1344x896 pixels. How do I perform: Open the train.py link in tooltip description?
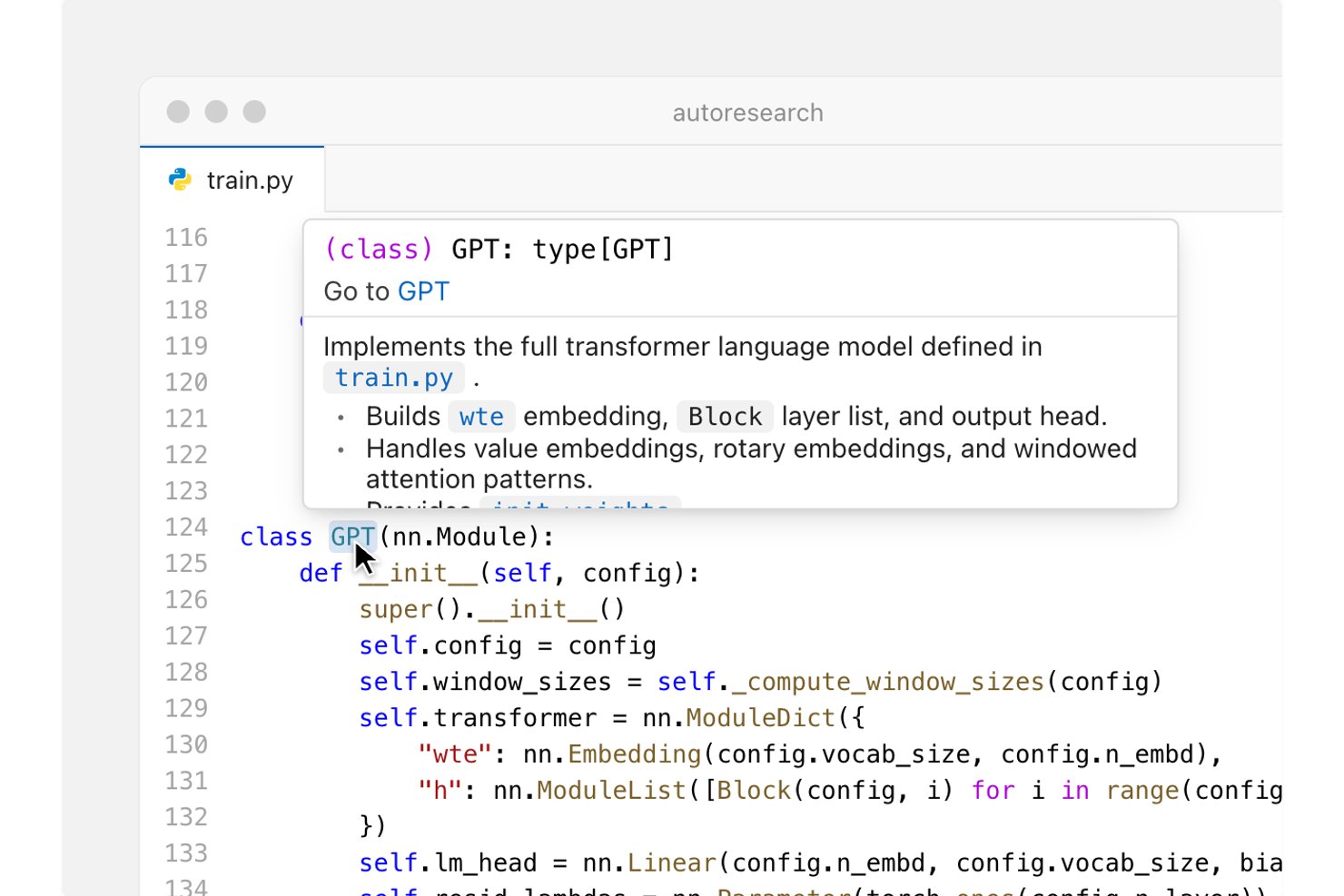tap(394, 378)
